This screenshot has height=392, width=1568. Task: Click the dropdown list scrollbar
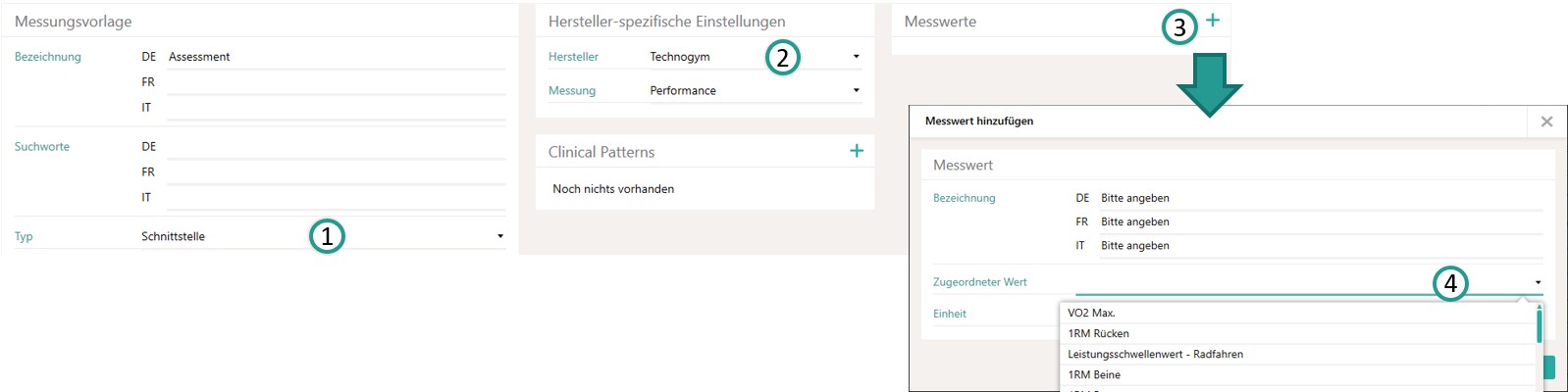[x=1539, y=326]
